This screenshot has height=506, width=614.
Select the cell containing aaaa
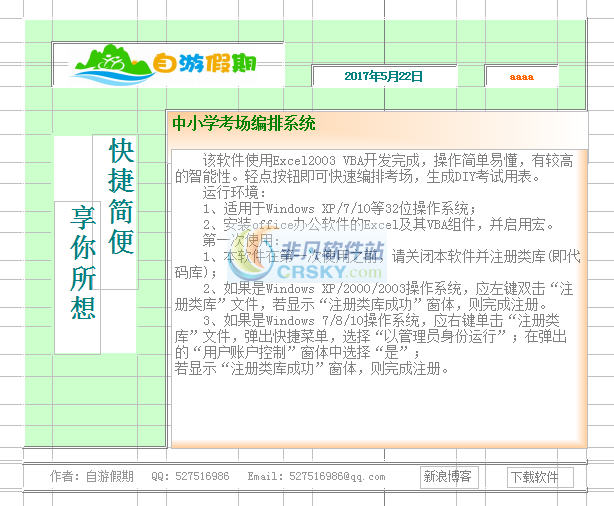tap(521, 76)
